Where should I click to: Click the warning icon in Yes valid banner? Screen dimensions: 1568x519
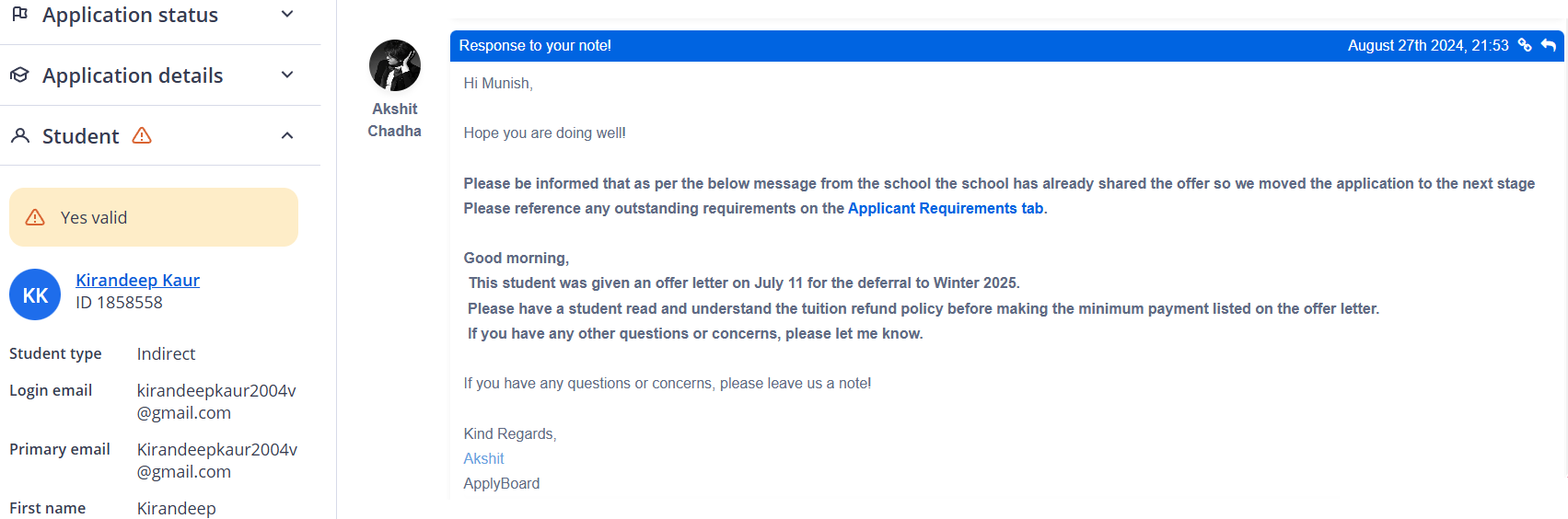click(35, 217)
